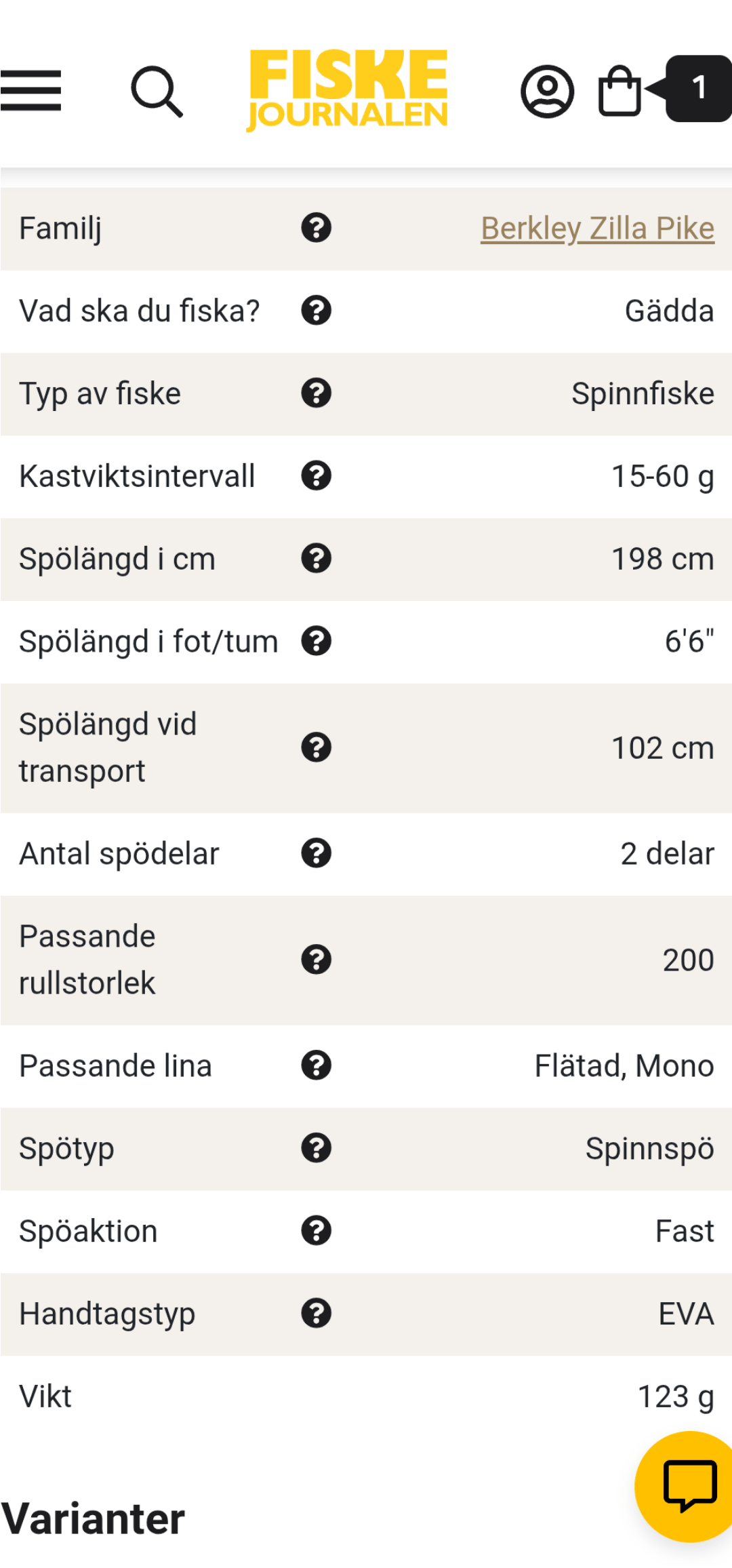The height and width of the screenshot is (1568, 732).
Task: Click the search magnifier icon
Action: tap(157, 92)
